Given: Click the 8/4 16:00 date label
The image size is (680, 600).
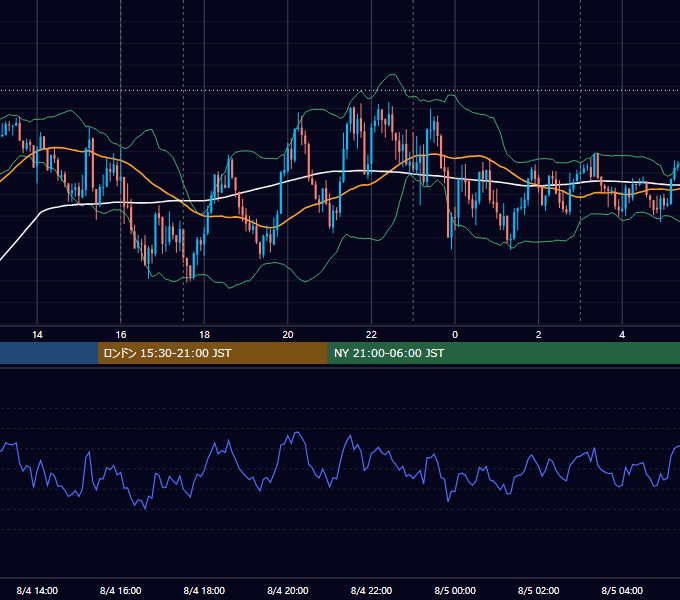Looking at the screenshot, I should point(121,590).
